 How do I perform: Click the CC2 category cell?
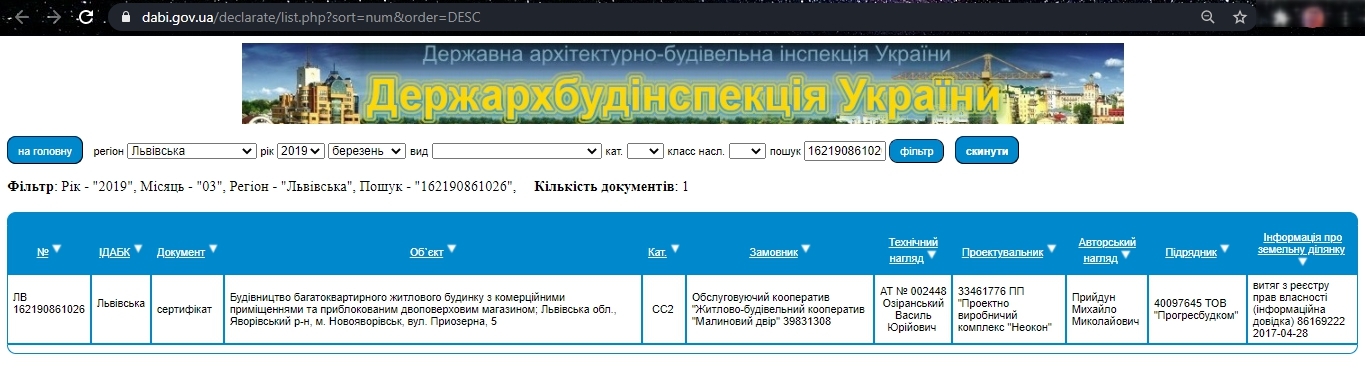[x=664, y=309]
